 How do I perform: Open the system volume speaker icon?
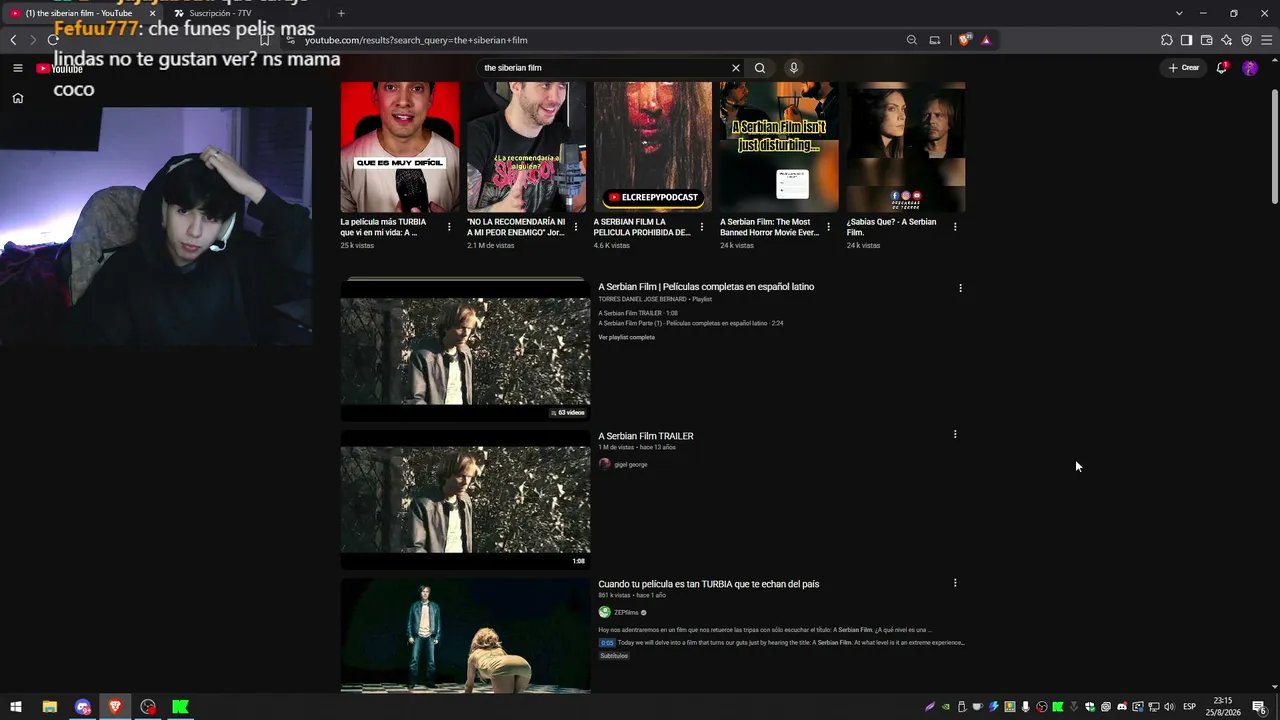[x=1169, y=707]
